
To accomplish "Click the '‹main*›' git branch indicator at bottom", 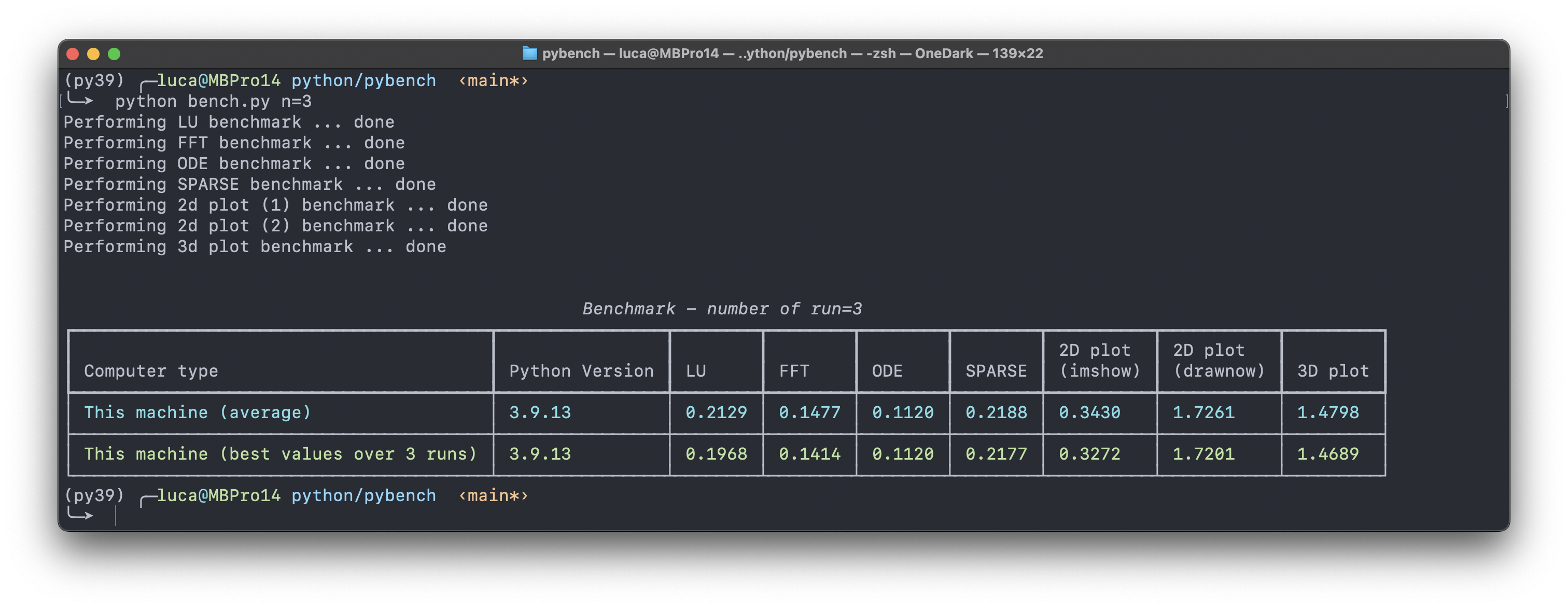I will tap(493, 495).
